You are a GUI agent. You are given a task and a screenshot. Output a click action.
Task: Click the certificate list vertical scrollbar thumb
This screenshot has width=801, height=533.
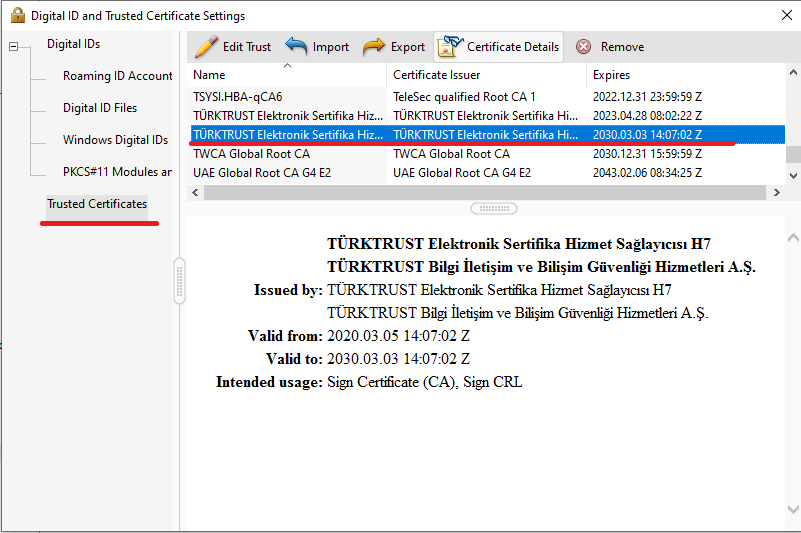tap(793, 154)
